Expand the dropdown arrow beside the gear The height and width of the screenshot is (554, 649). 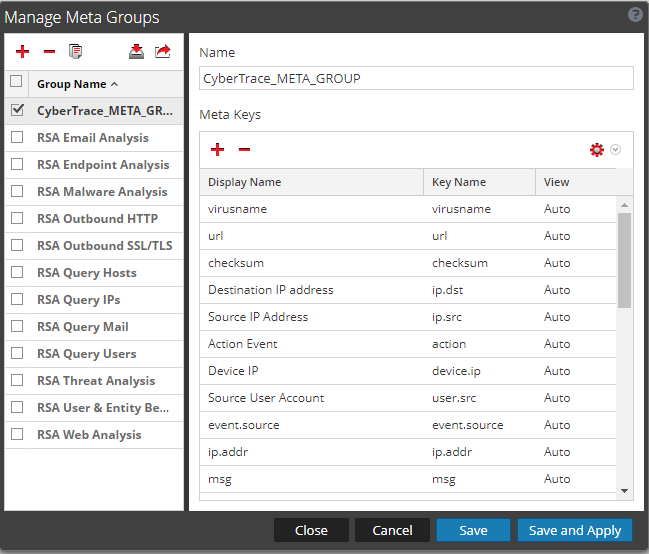pos(616,149)
